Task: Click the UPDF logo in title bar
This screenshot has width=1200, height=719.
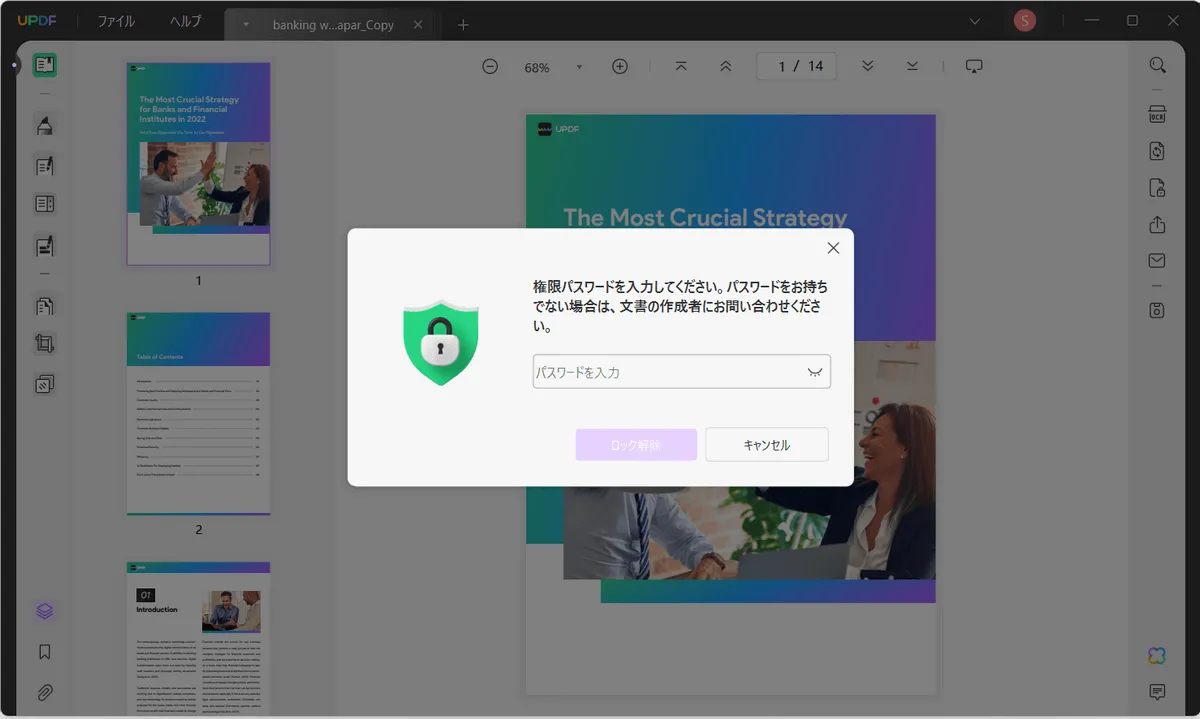Action: point(35,22)
